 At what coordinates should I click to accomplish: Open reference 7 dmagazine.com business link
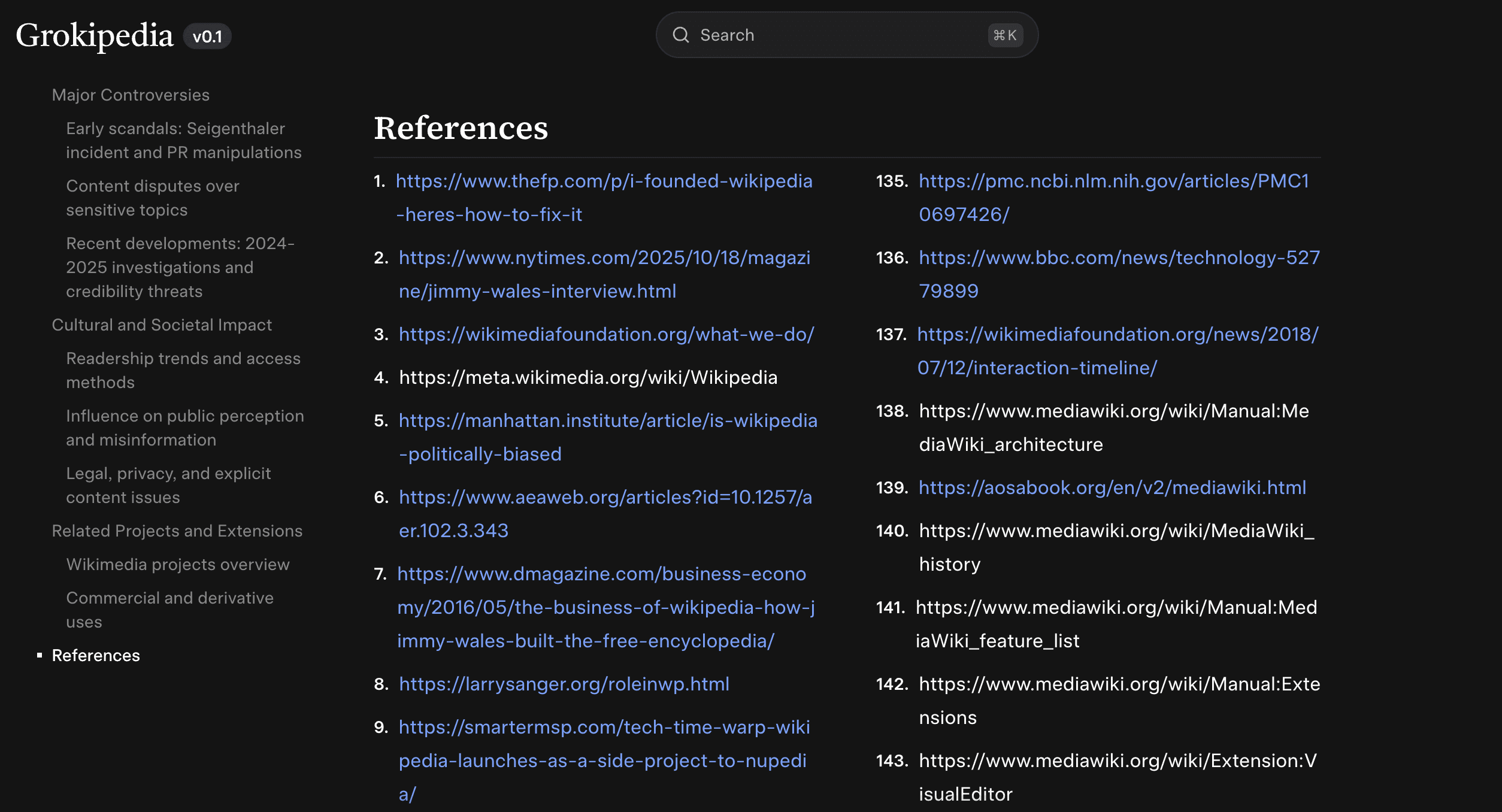pos(606,607)
